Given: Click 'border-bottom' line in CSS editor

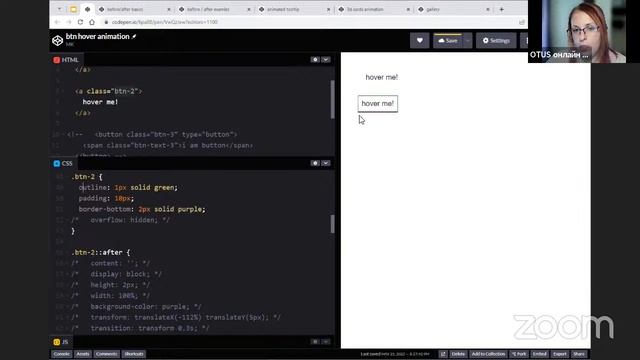Looking at the screenshot, I should (x=142, y=209).
